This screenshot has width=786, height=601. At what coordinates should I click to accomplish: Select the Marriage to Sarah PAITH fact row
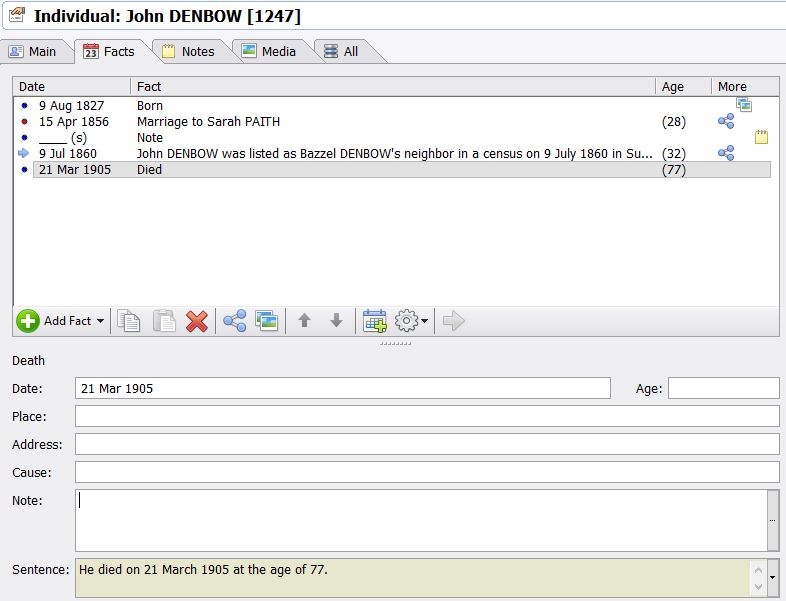tap(208, 121)
